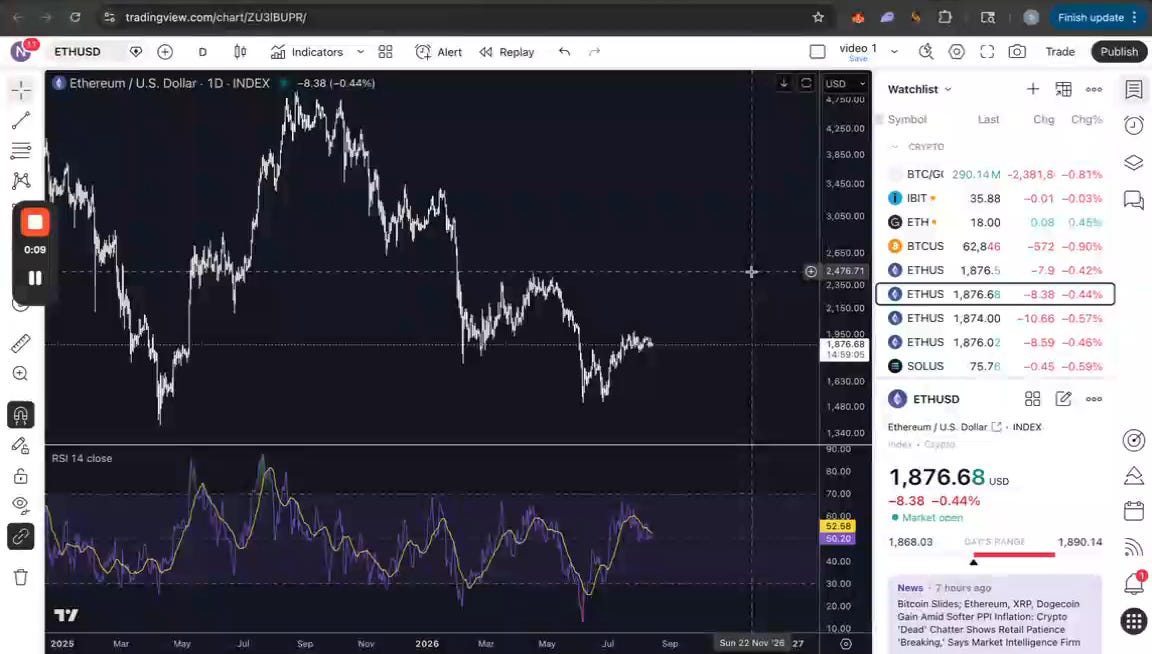Select the SOLUS watchlist row
Viewport: 1152px width, 654px height.
click(996, 366)
